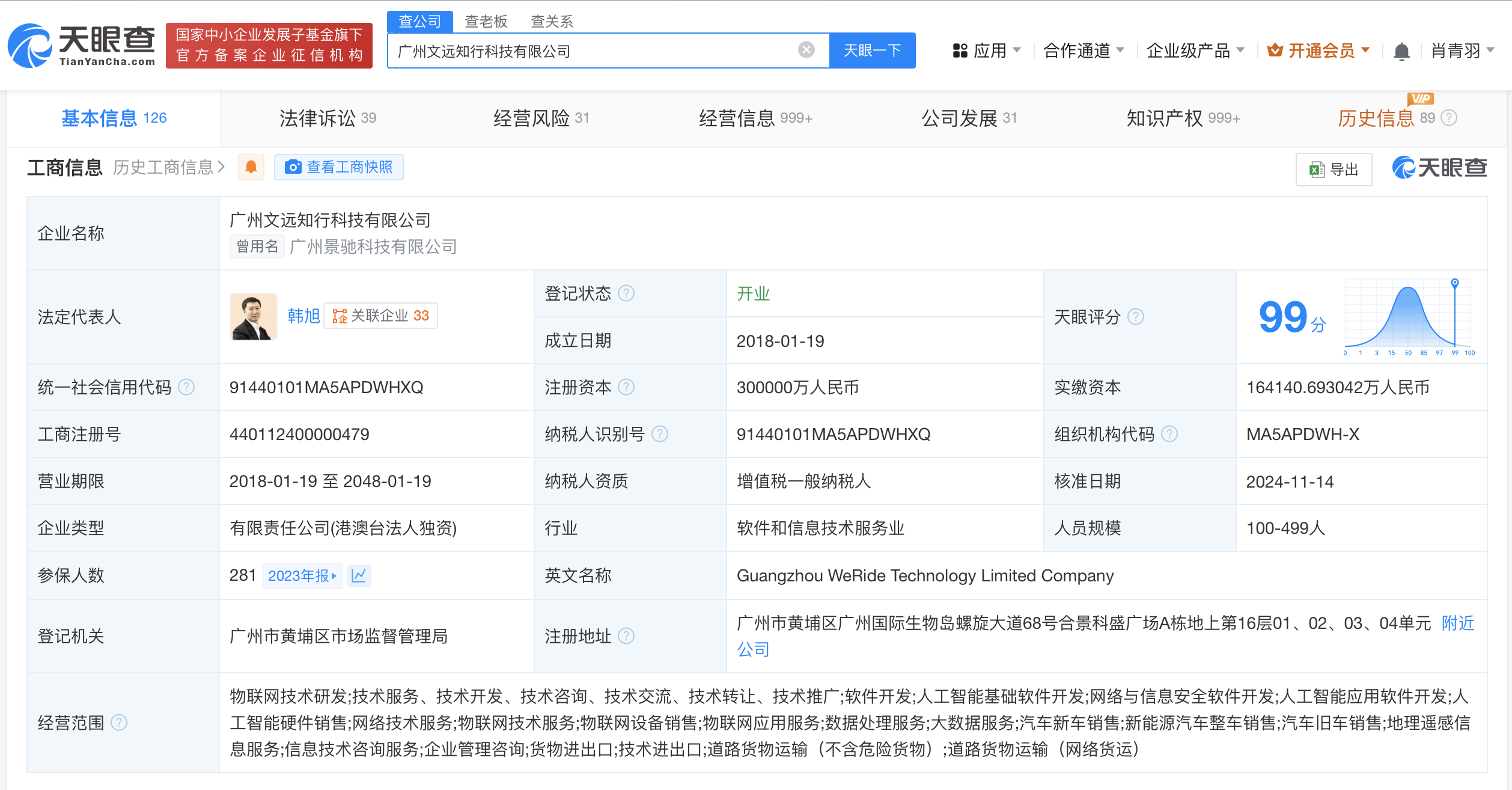Click the question icon beside 经营范围
Screen dimensions: 1512x790
pyautogui.click(x=119, y=722)
